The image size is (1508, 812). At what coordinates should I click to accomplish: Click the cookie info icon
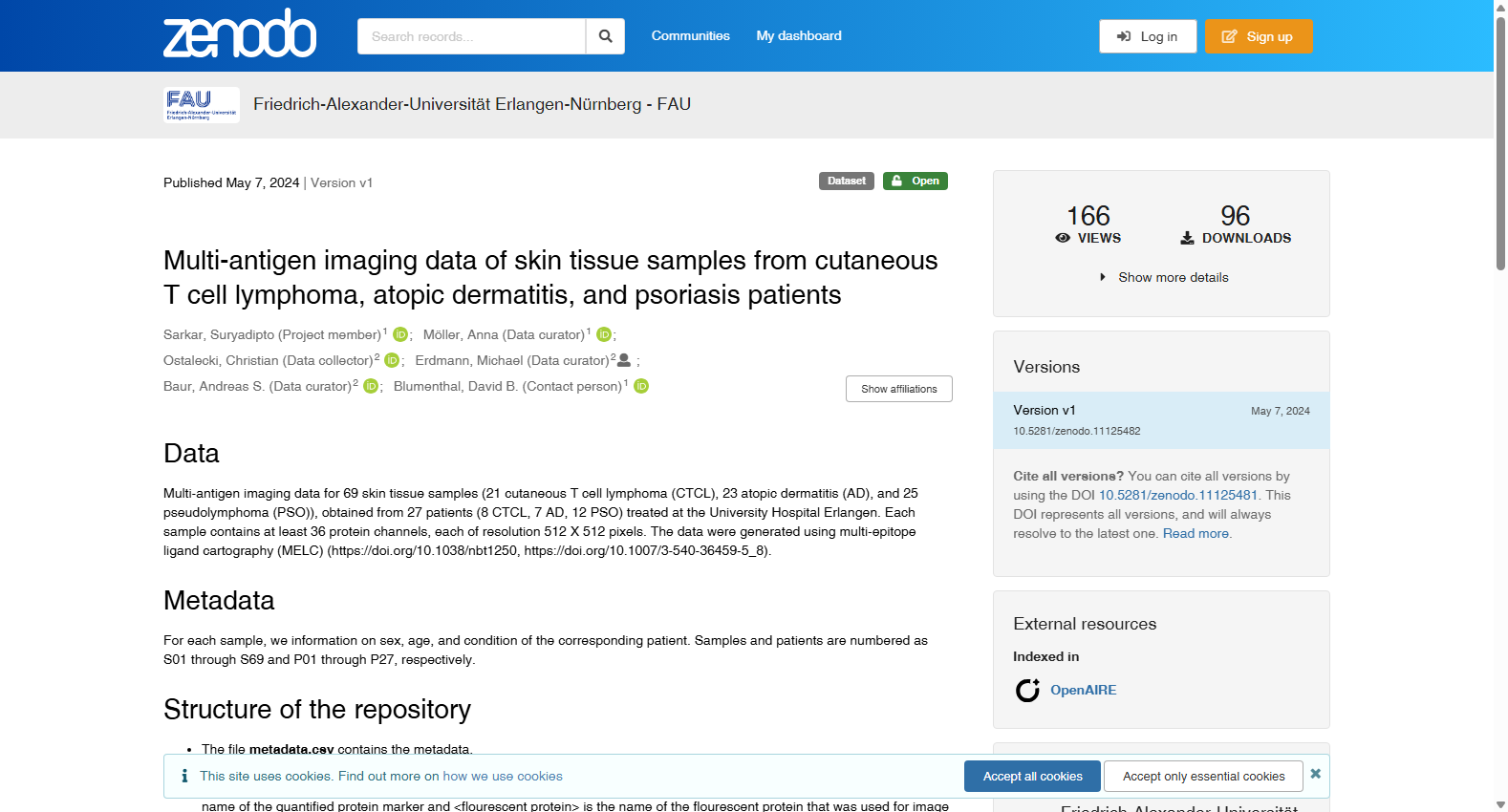point(184,776)
